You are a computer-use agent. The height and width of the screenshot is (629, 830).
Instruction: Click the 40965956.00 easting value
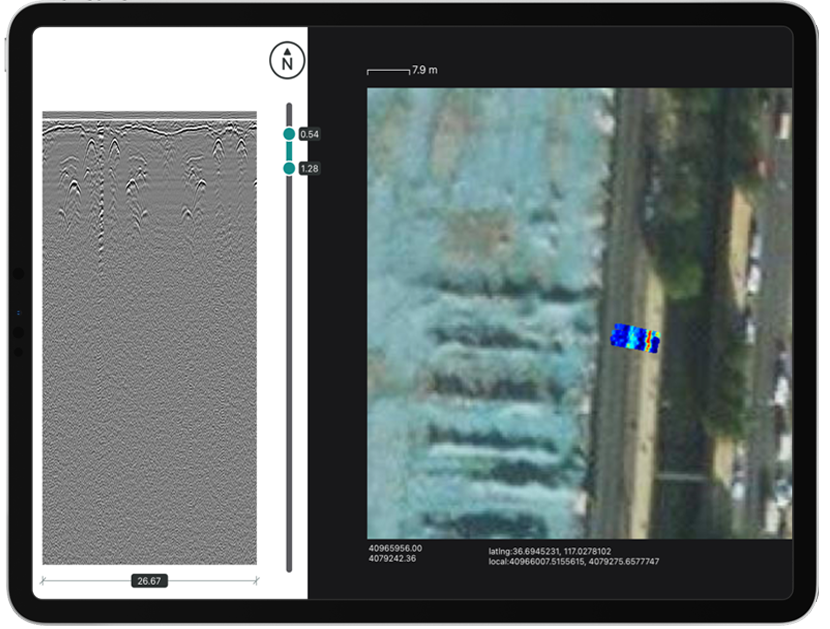point(395,549)
